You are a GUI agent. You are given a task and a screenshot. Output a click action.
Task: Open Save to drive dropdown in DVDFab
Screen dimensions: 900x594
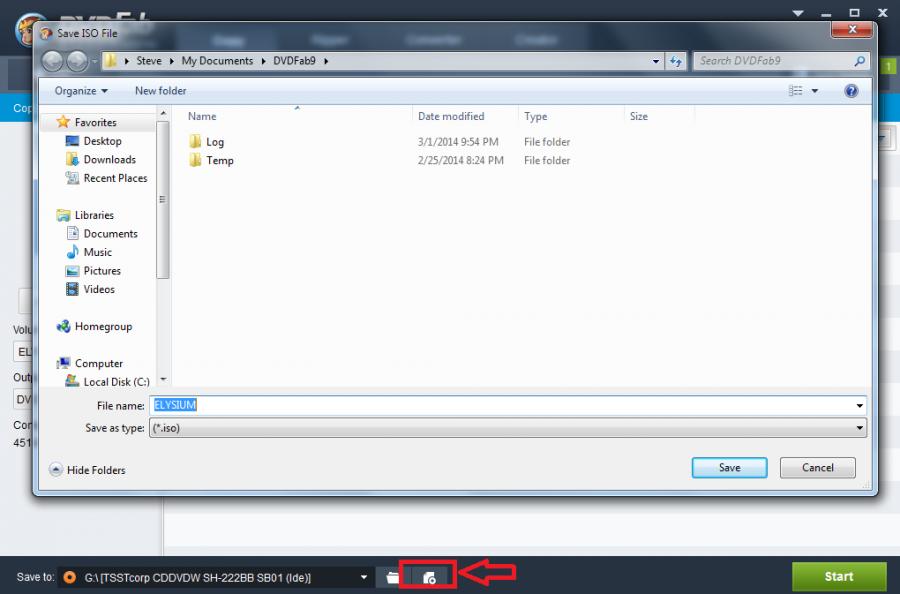pos(363,577)
